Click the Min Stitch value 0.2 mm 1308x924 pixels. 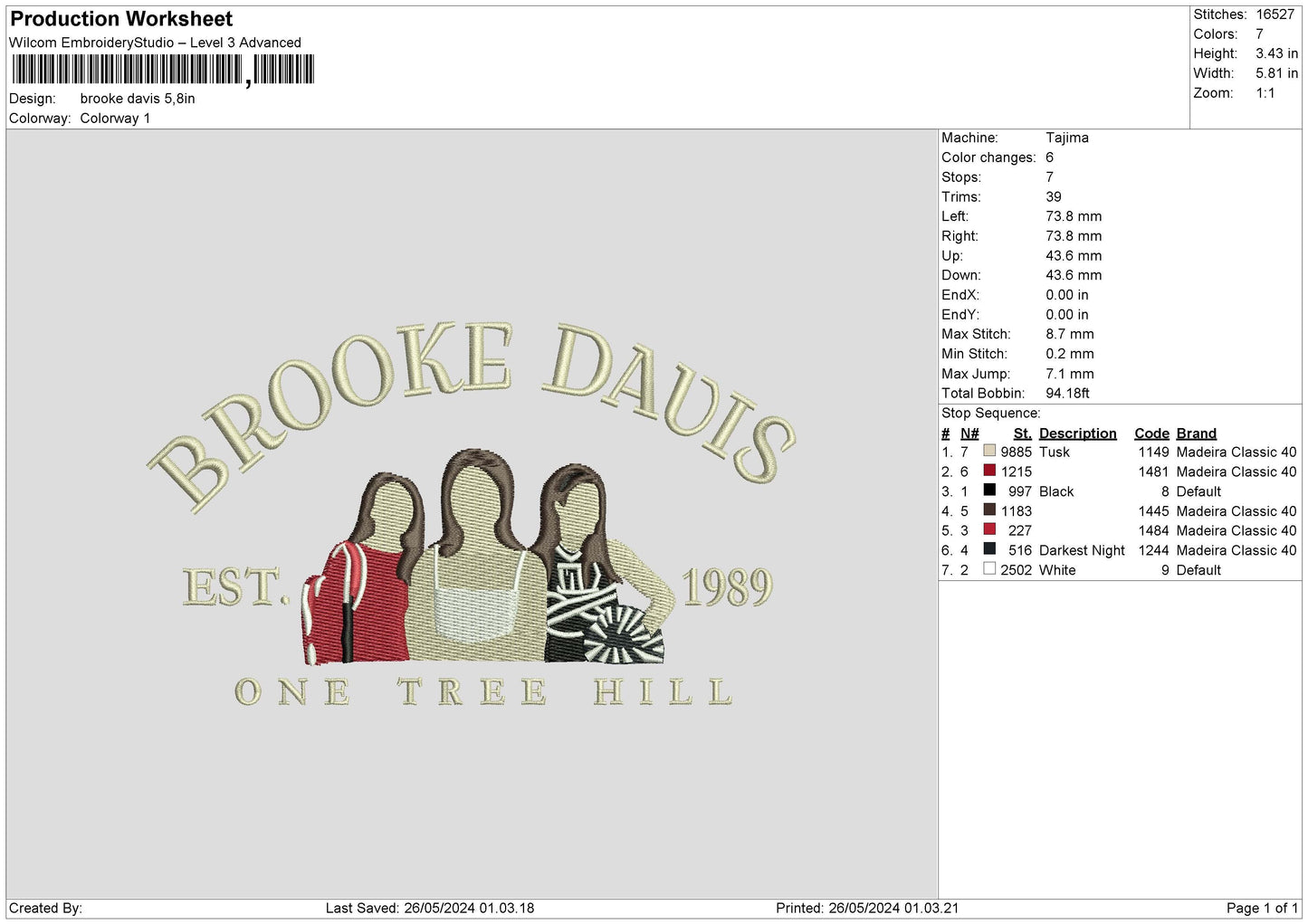1070,354
